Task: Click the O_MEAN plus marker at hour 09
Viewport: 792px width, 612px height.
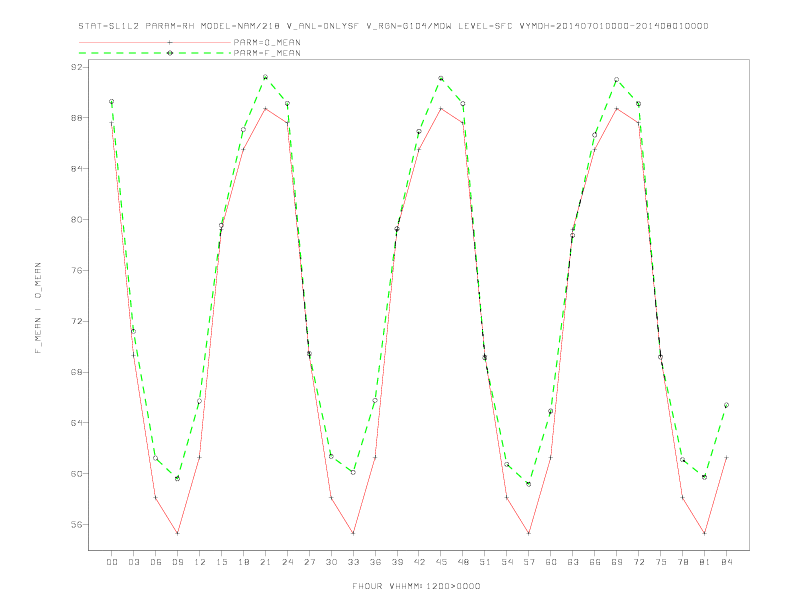Action: [177, 533]
